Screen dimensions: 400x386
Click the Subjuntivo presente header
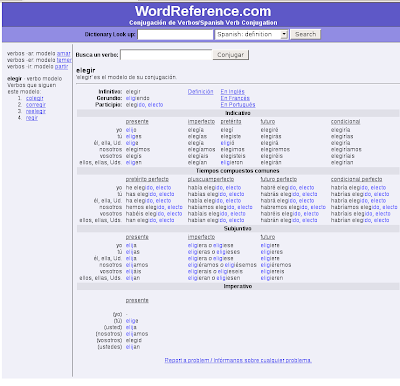(137, 237)
